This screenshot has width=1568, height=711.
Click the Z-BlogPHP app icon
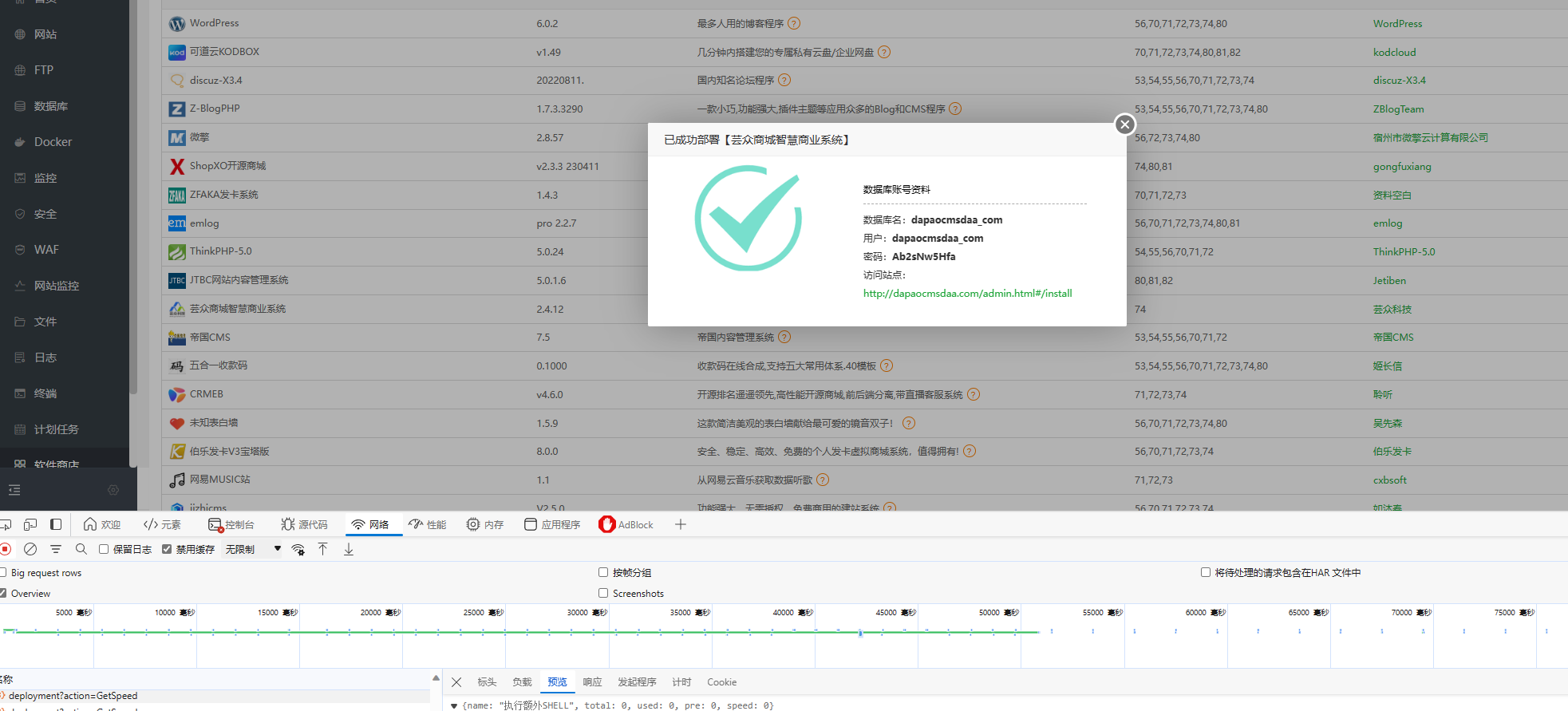point(177,109)
